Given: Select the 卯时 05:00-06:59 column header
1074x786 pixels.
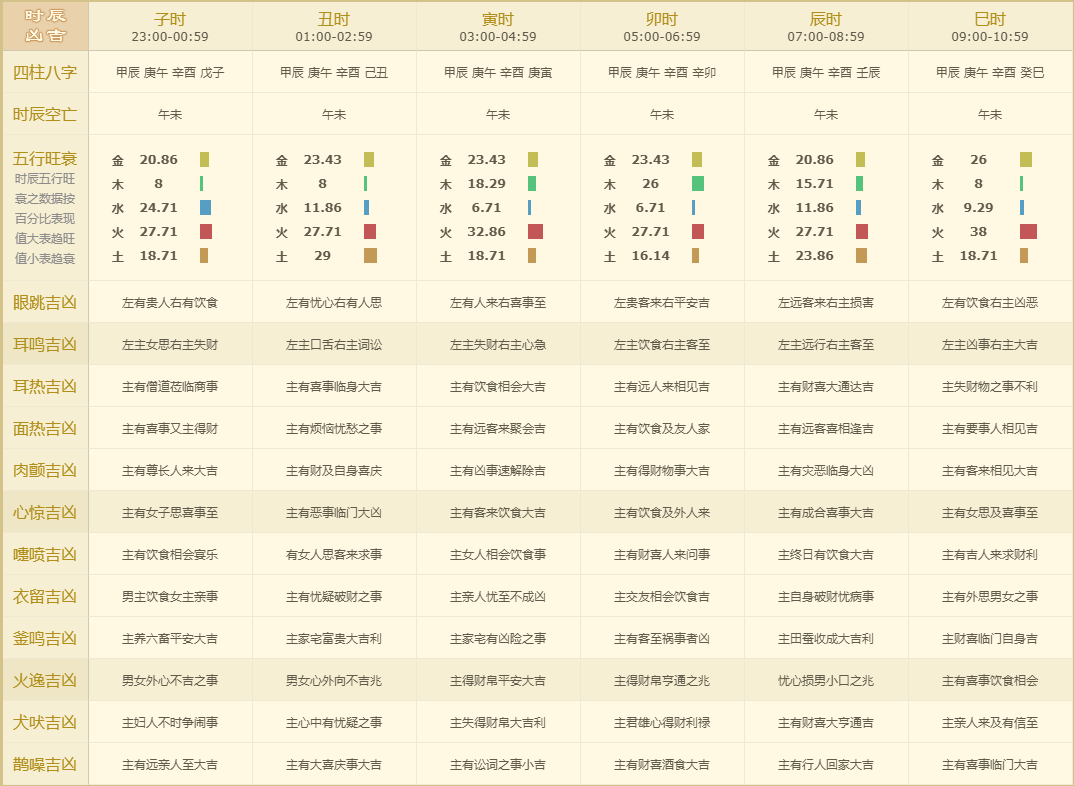Looking at the screenshot, I should point(662,27).
